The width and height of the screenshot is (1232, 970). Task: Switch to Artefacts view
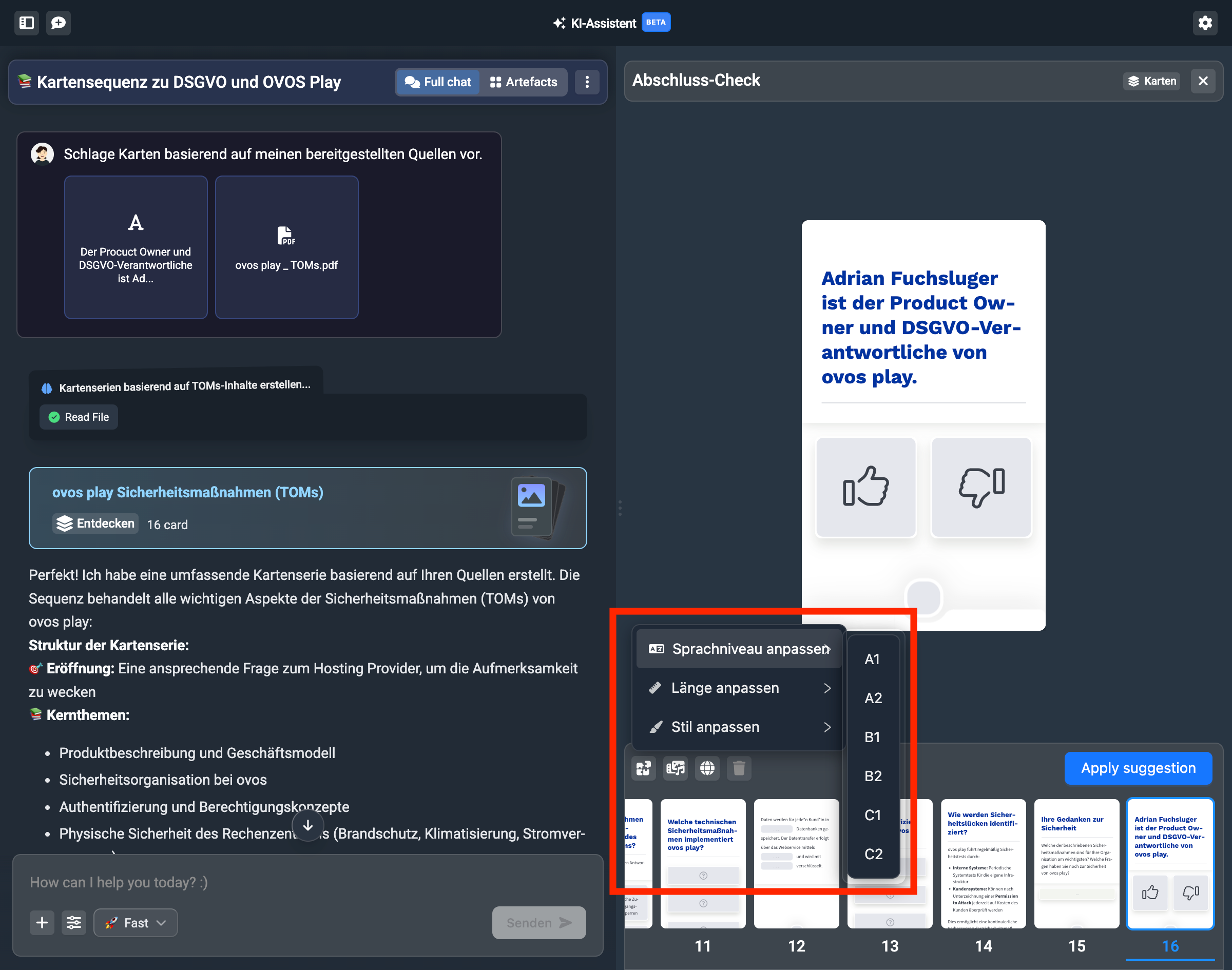tap(523, 82)
